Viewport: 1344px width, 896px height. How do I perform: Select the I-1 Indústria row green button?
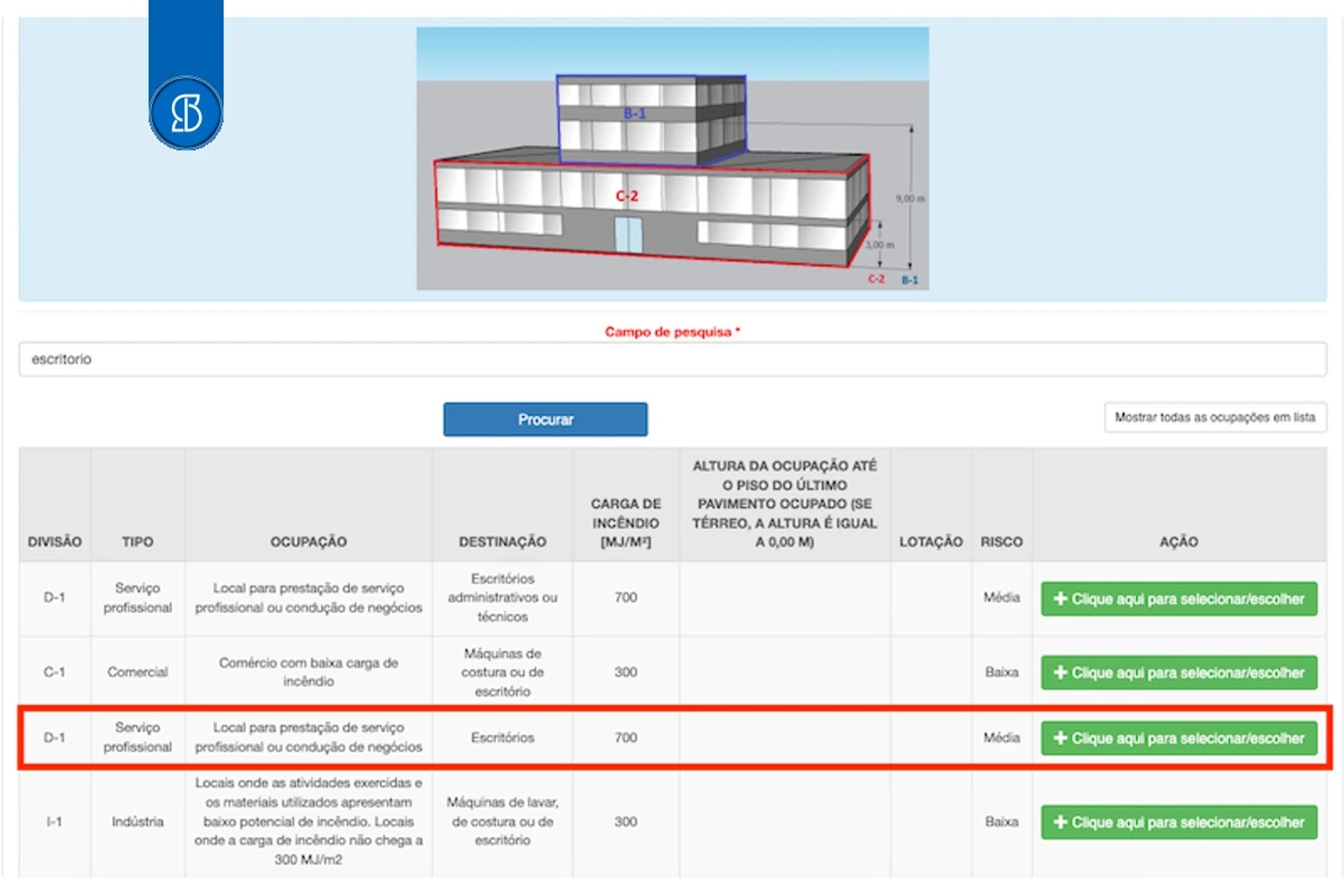[x=1179, y=822]
